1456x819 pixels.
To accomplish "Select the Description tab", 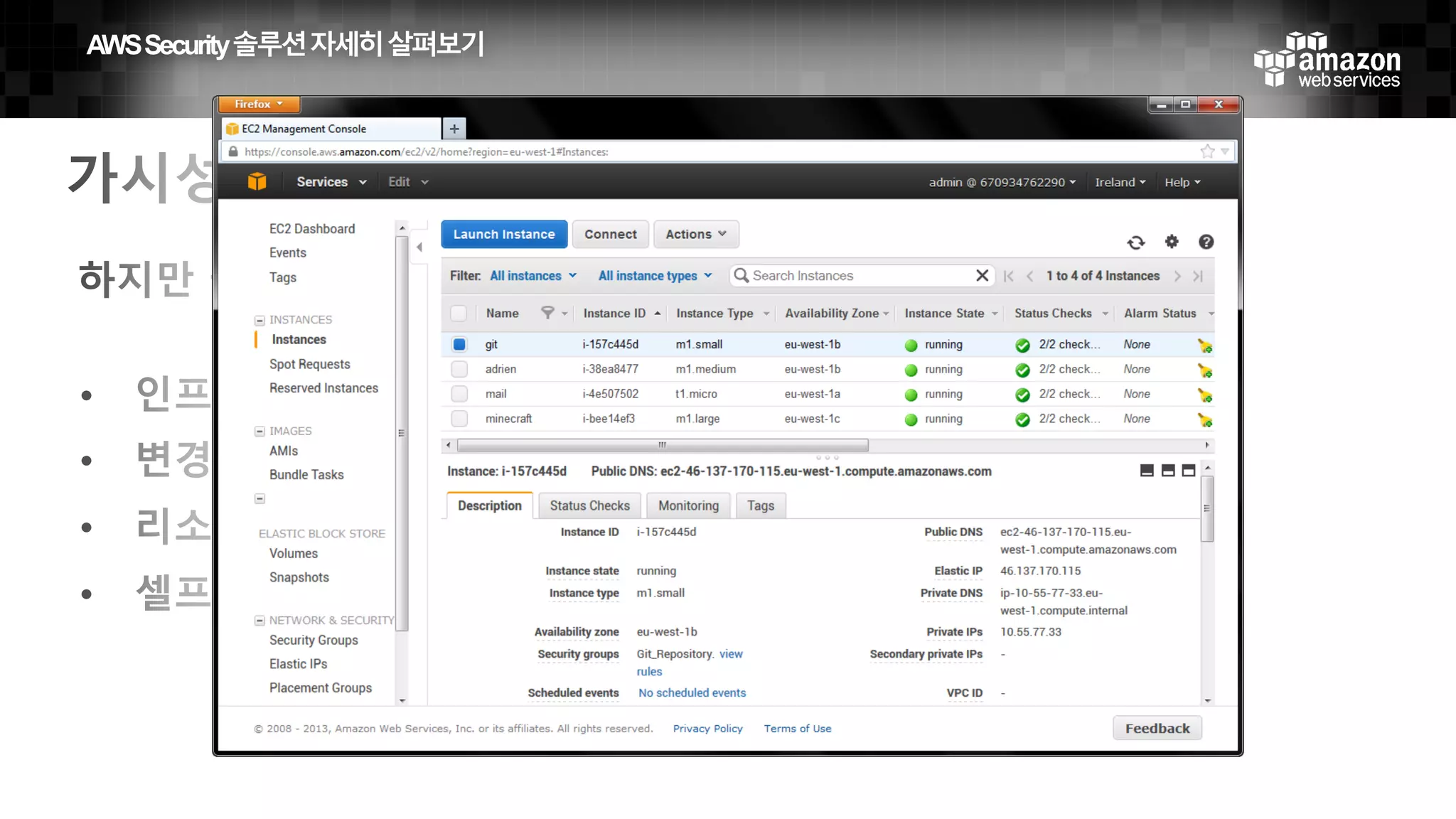I will point(489,505).
